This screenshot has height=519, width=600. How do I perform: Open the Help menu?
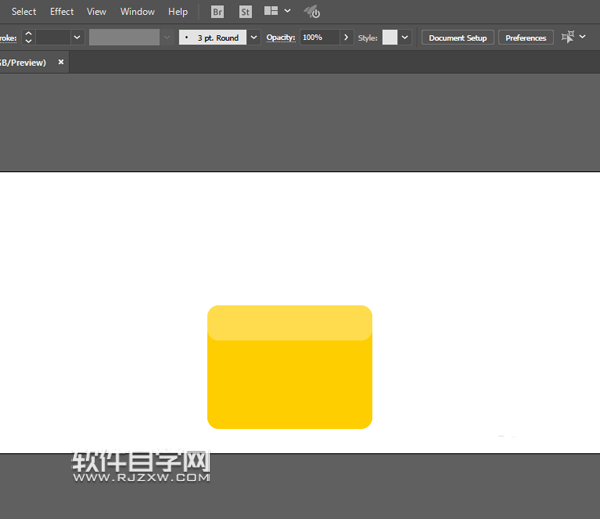click(178, 12)
